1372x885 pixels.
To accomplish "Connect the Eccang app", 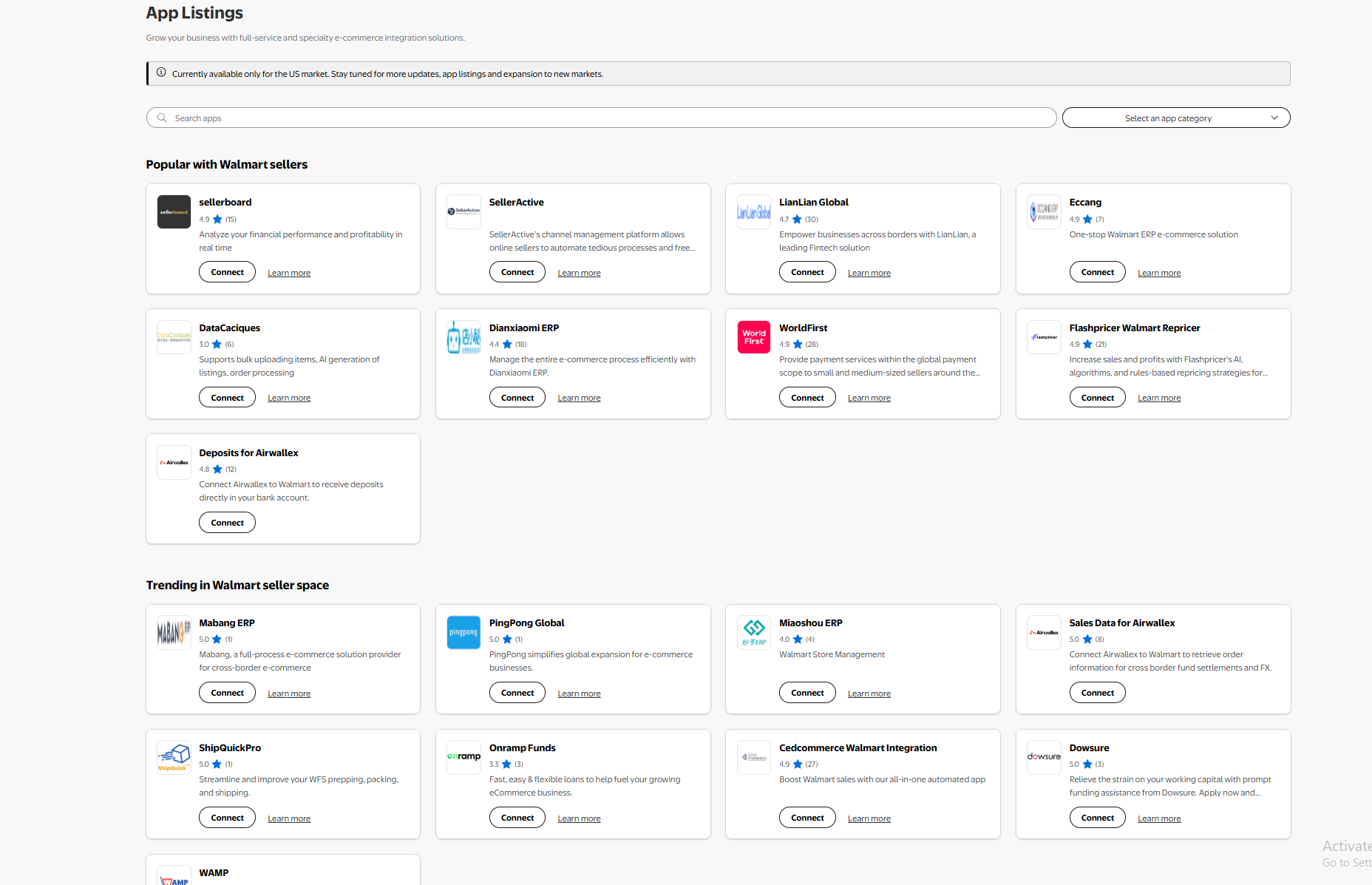I will click(x=1097, y=272).
